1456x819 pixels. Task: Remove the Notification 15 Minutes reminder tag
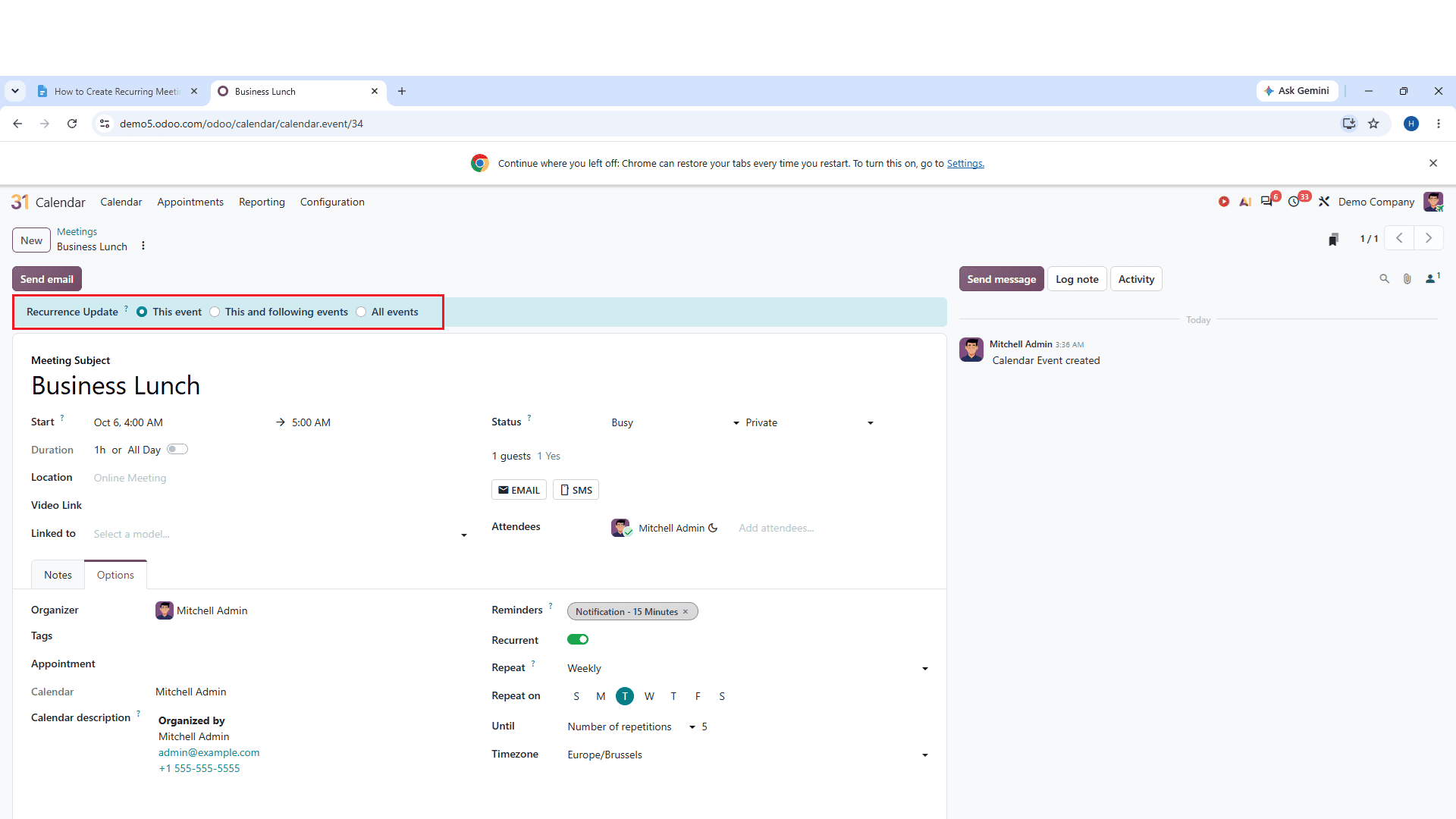(686, 612)
